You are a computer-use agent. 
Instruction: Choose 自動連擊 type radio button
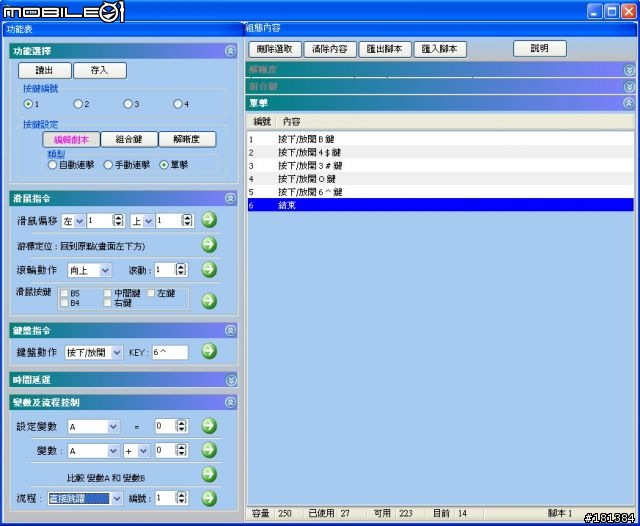point(52,165)
